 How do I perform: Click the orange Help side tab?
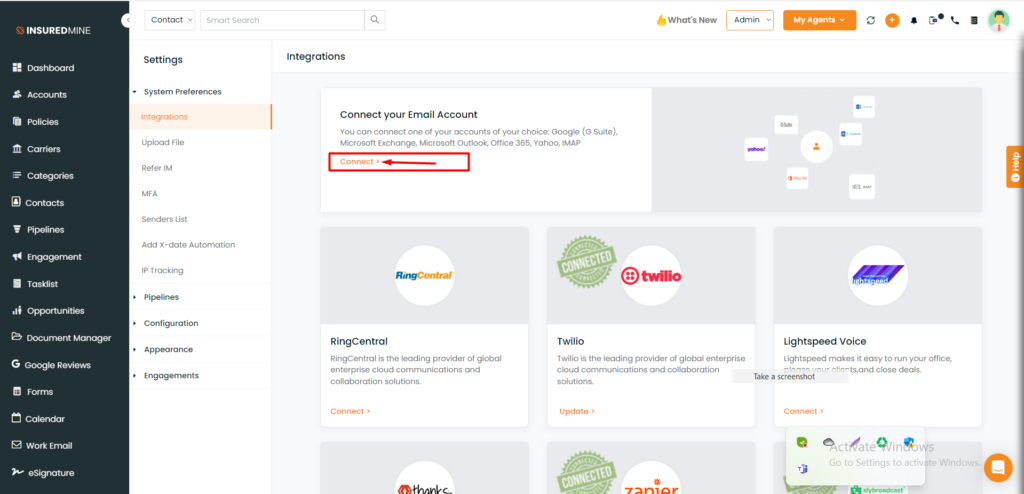point(1015,167)
